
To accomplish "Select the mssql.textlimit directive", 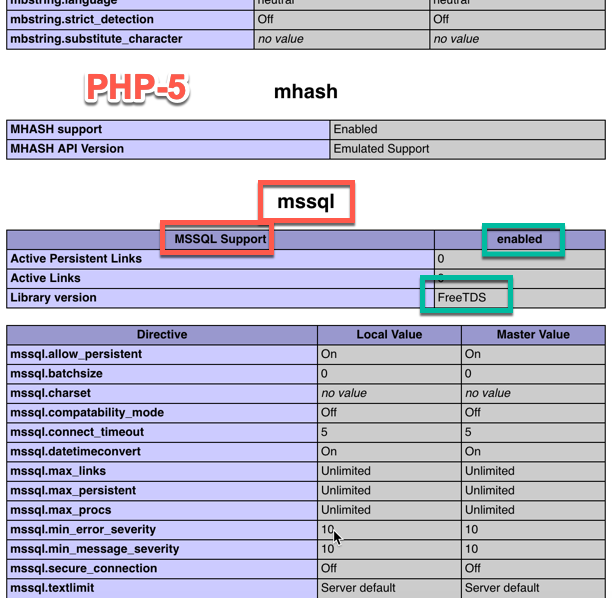I will pyautogui.click(x=162, y=588).
